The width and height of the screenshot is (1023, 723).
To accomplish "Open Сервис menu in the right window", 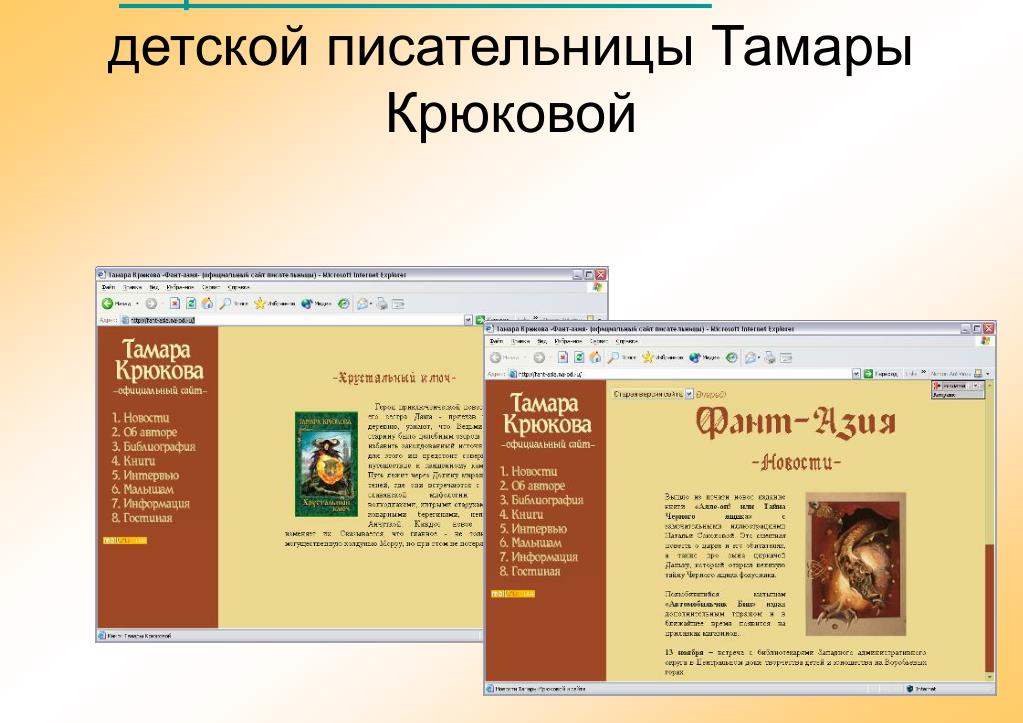I will coord(599,341).
